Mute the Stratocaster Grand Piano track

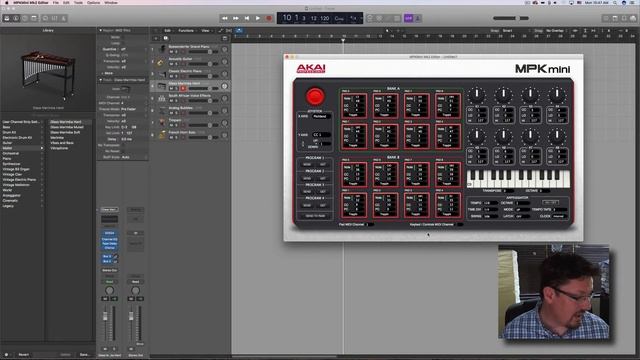coord(171,52)
